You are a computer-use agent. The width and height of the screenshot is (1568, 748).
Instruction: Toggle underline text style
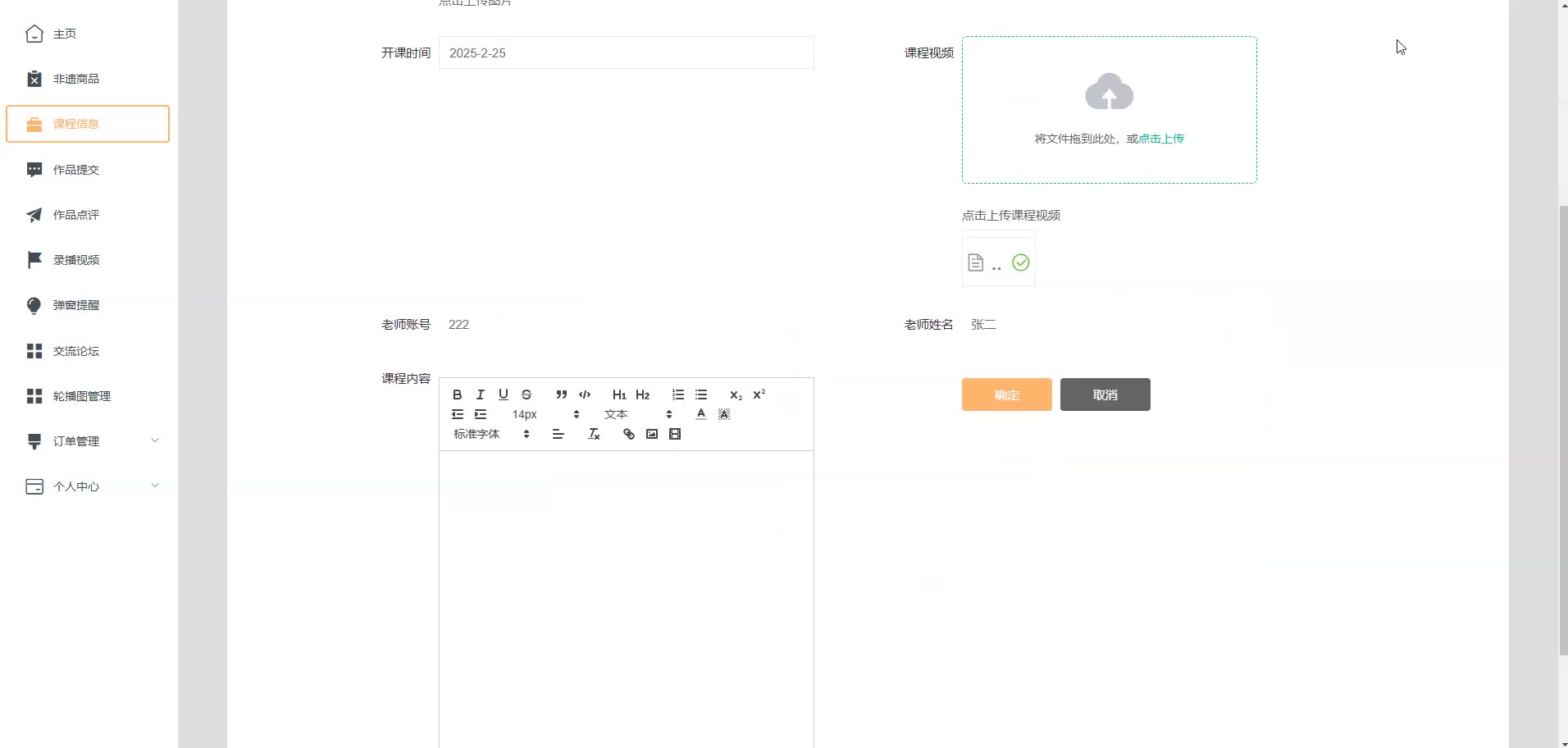pos(504,395)
